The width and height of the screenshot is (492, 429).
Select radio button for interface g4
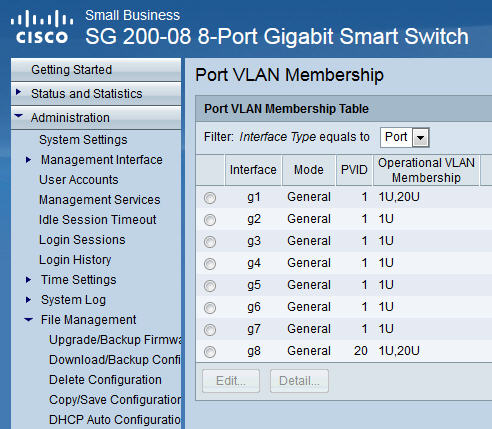(210, 264)
